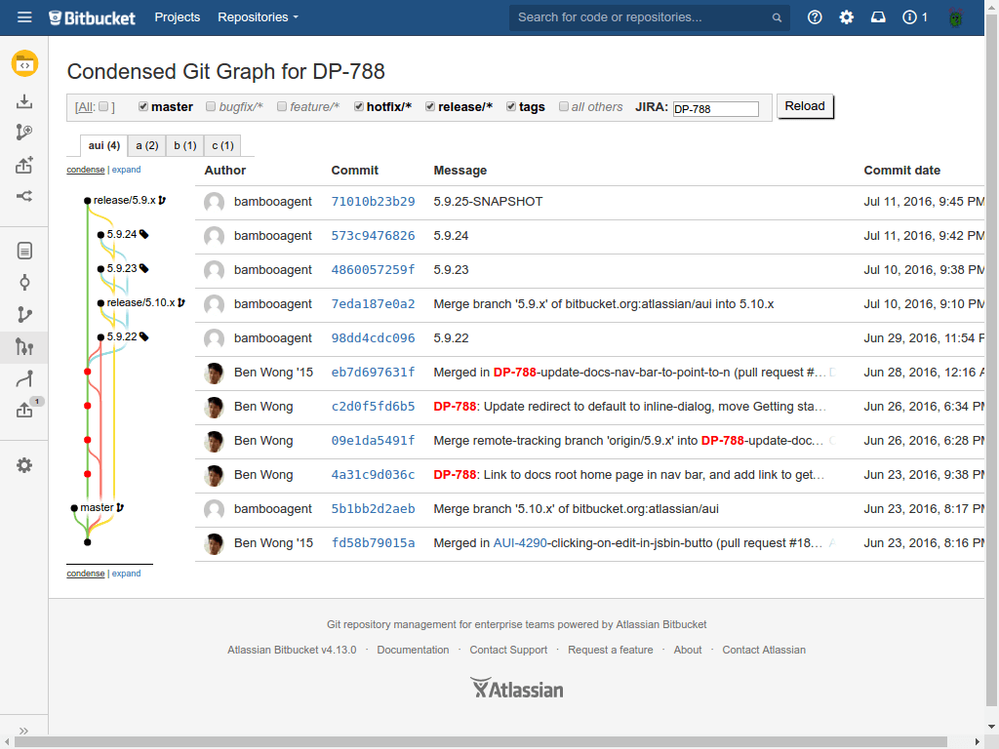Click the Bitbucket logo
999x749 pixels.
point(92,18)
